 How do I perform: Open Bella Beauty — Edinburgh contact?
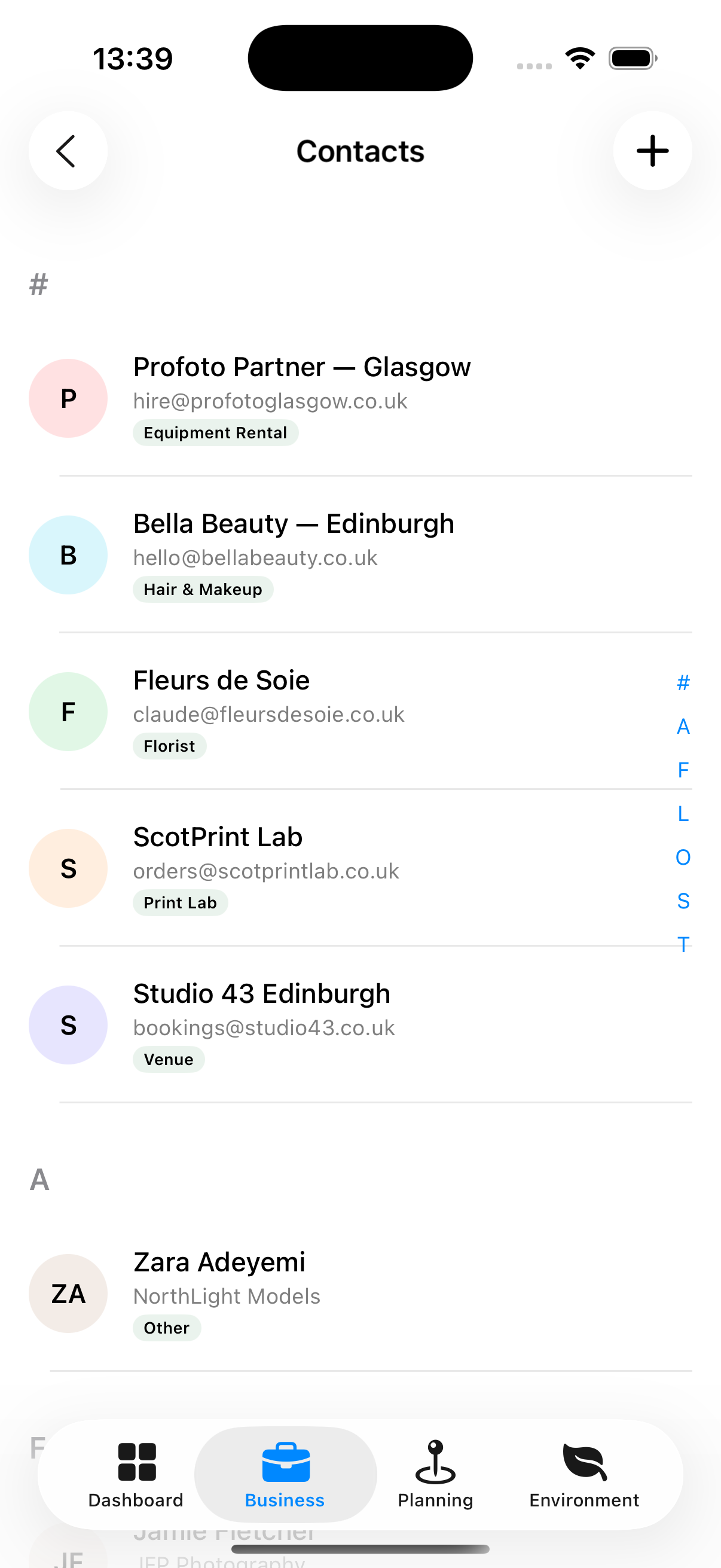click(360, 554)
